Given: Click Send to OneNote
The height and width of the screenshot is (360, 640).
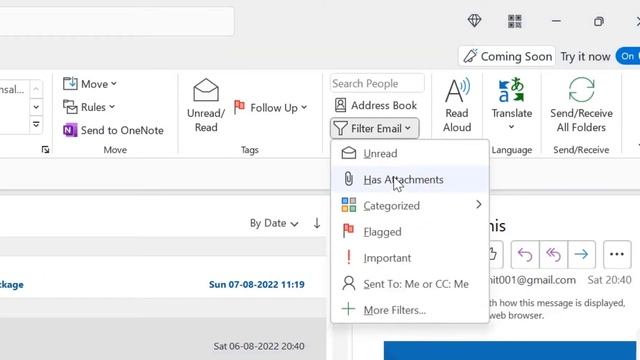Looking at the screenshot, I should point(113,130).
